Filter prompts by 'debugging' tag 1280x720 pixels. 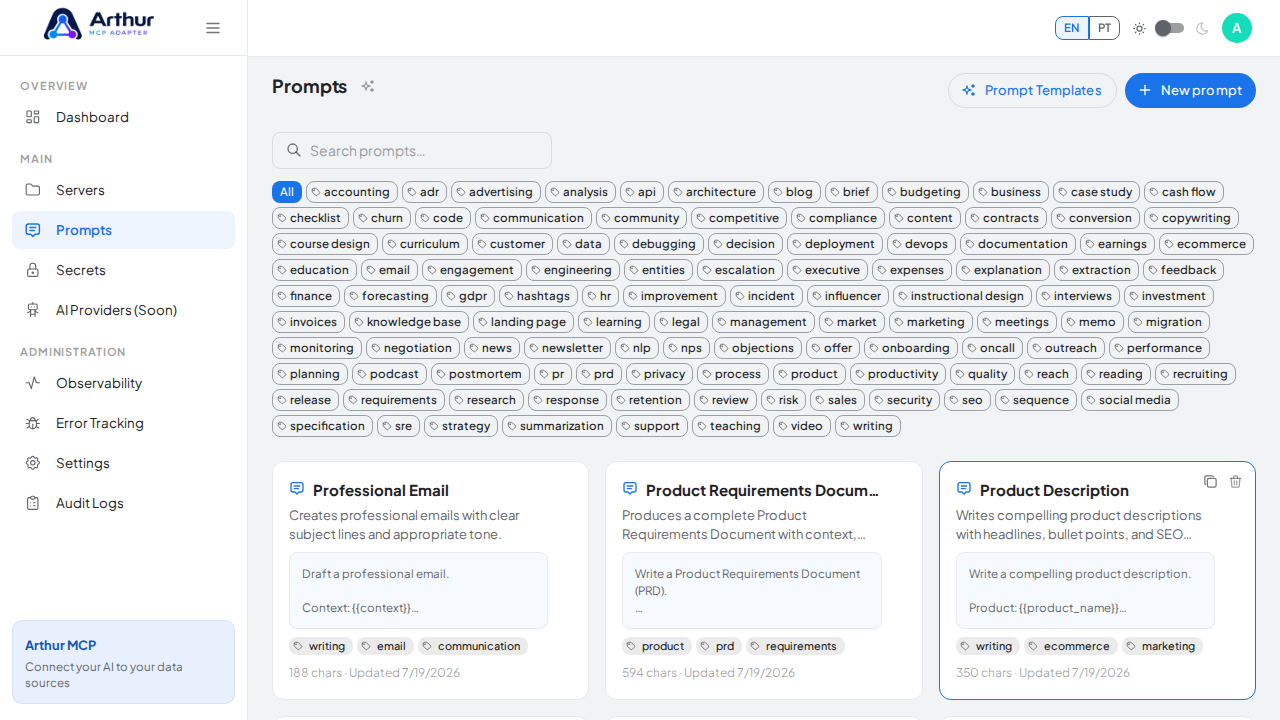pyautogui.click(x=659, y=244)
